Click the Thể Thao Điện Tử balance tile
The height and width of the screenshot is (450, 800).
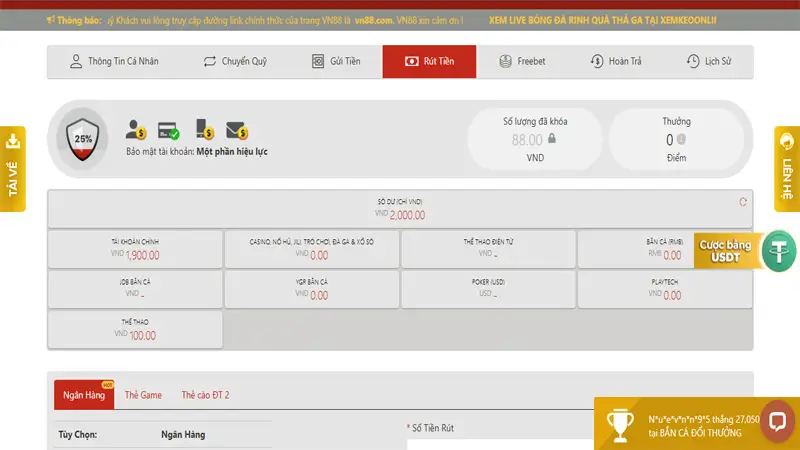point(488,249)
